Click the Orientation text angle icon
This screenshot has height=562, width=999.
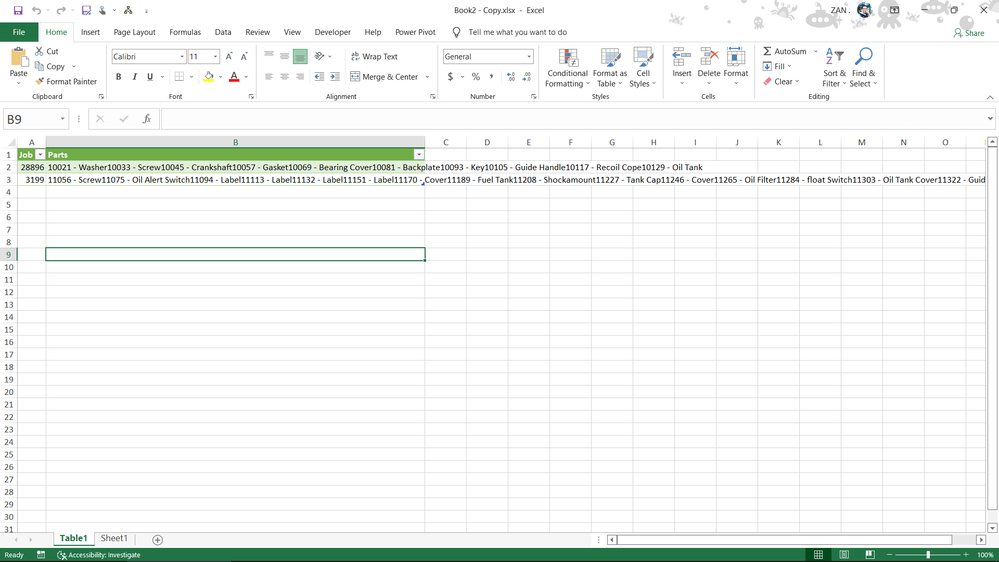pyautogui.click(x=319, y=56)
